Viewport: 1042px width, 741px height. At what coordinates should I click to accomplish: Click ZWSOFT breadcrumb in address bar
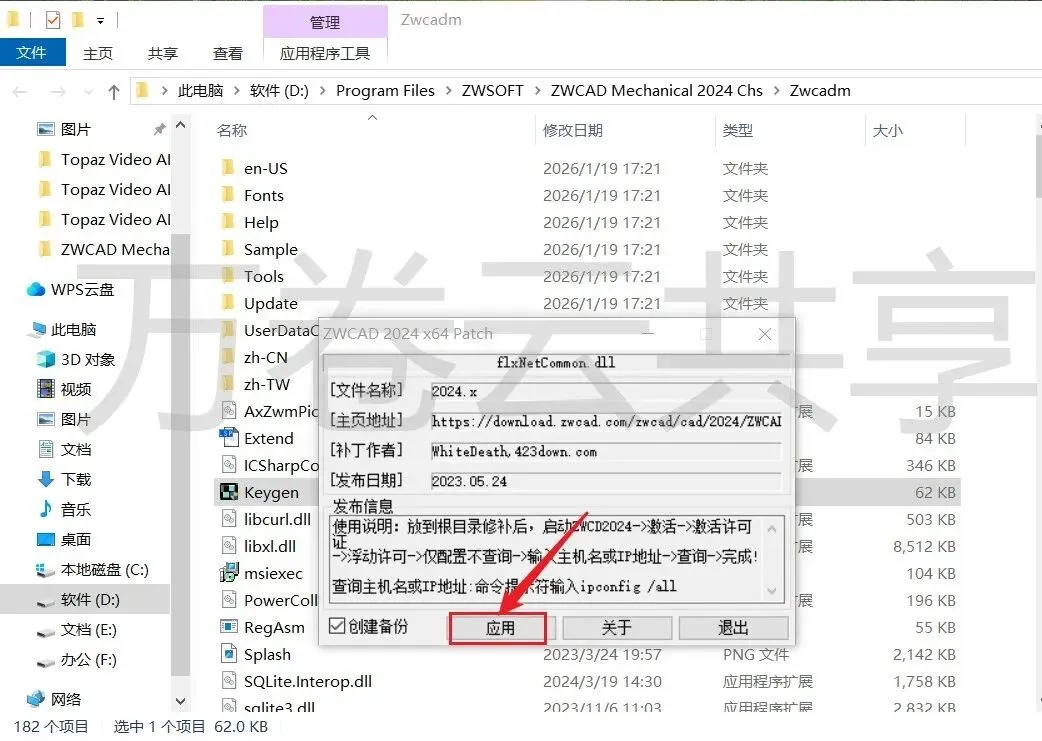pyautogui.click(x=492, y=91)
